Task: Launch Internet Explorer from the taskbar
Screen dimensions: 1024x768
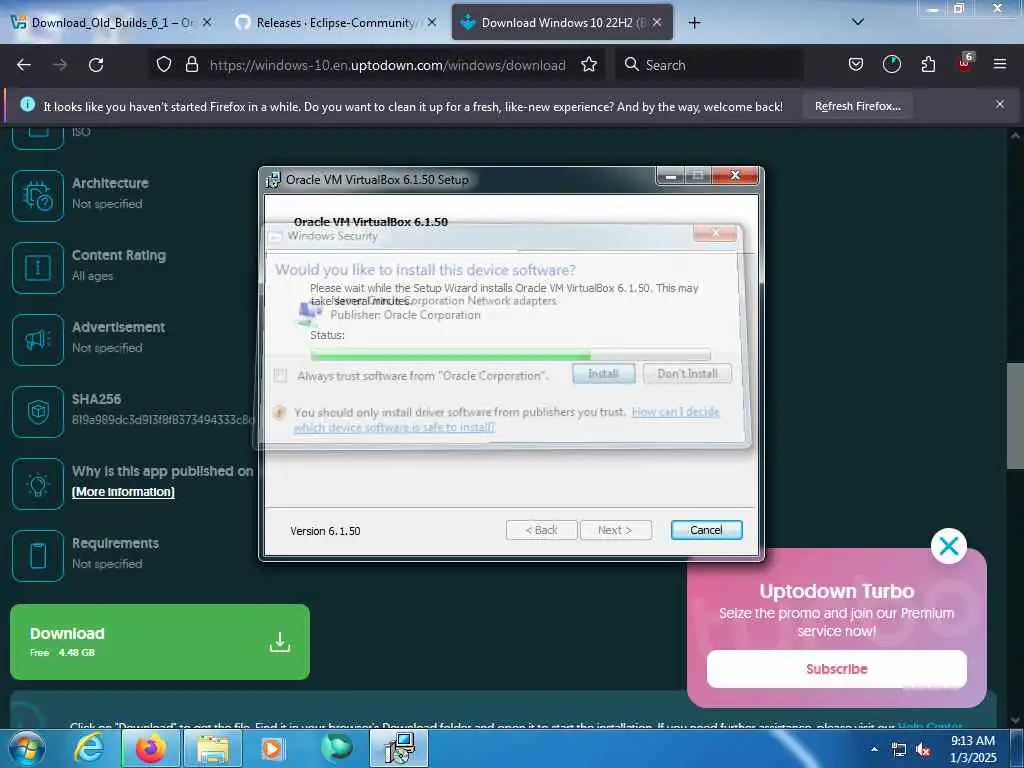Action: point(88,749)
